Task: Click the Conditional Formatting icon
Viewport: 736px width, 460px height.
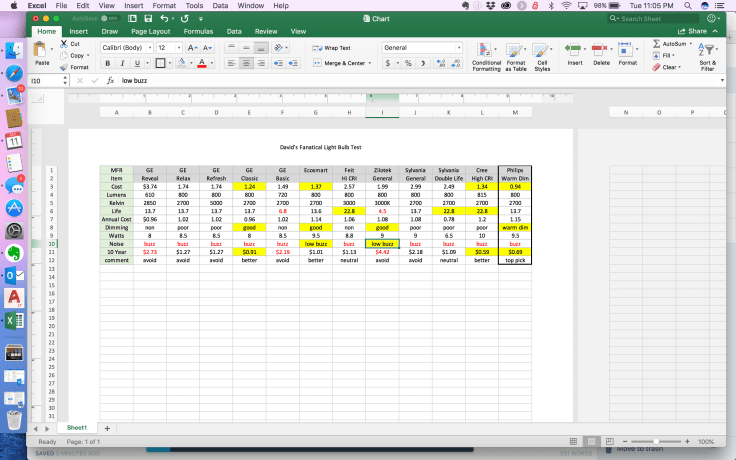Action: pyautogui.click(x=486, y=55)
